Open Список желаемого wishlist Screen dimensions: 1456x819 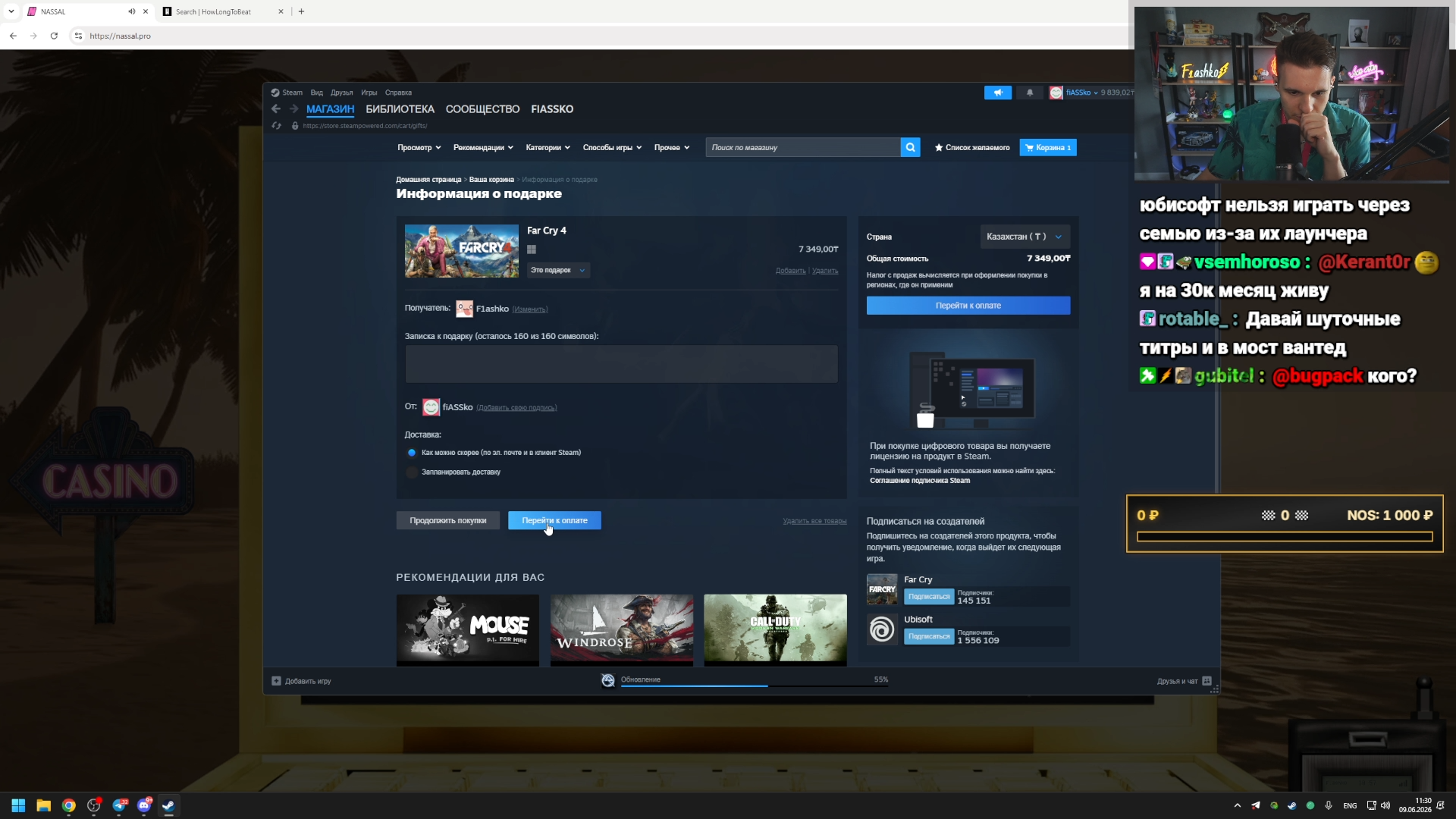click(x=972, y=148)
